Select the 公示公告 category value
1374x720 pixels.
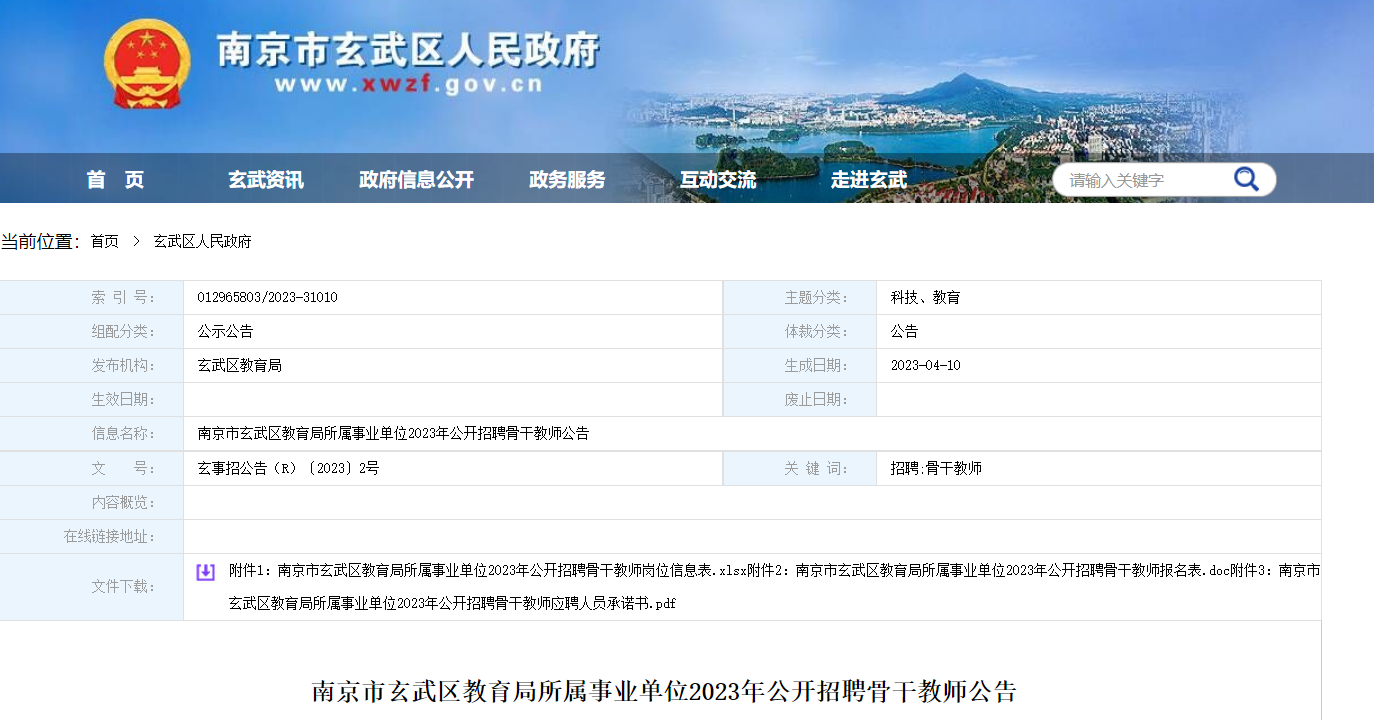point(226,332)
